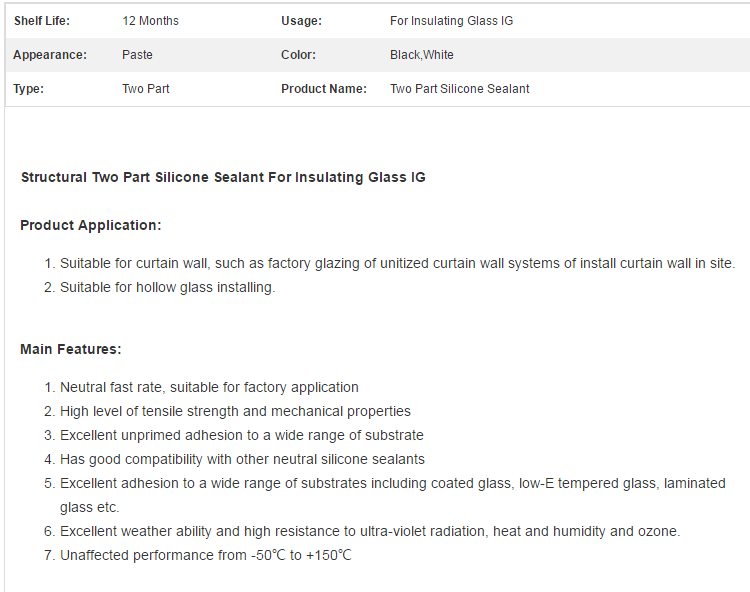Click Two Part Silicone Sealant value
The width and height of the screenshot is (750, 592).
(460, 89)
